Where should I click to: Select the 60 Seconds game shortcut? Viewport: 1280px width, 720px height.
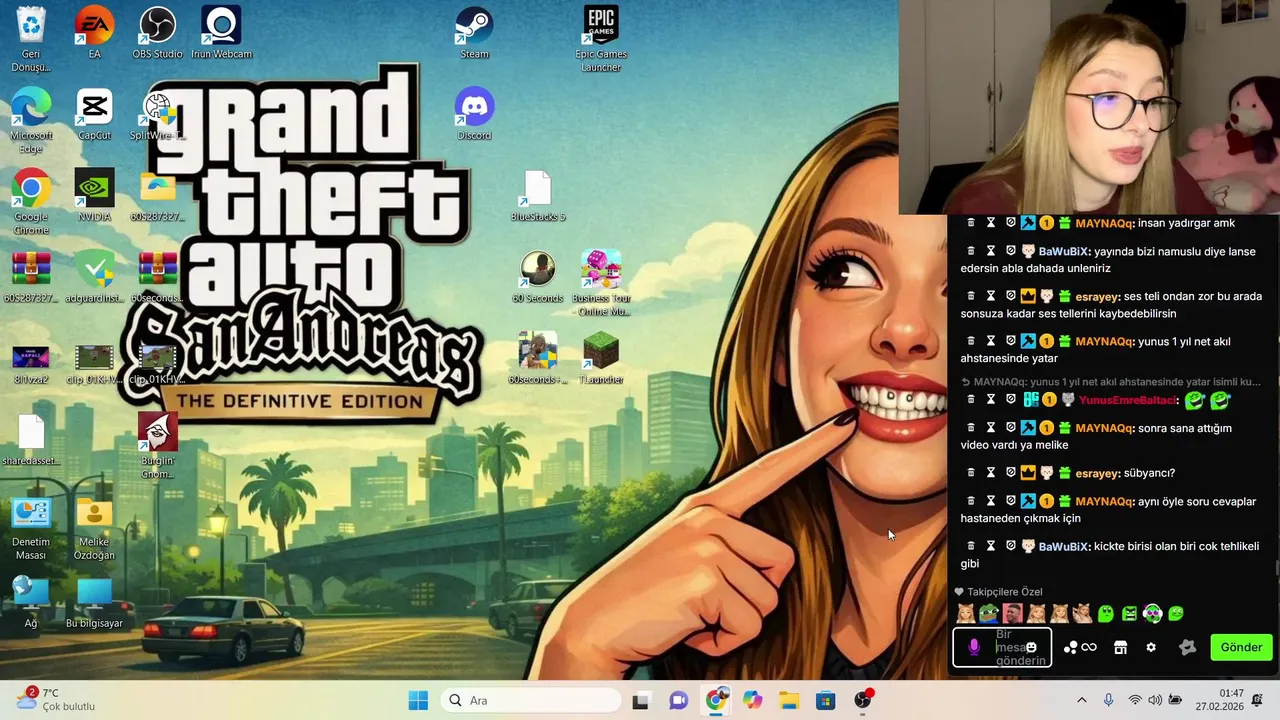(538, 277)
